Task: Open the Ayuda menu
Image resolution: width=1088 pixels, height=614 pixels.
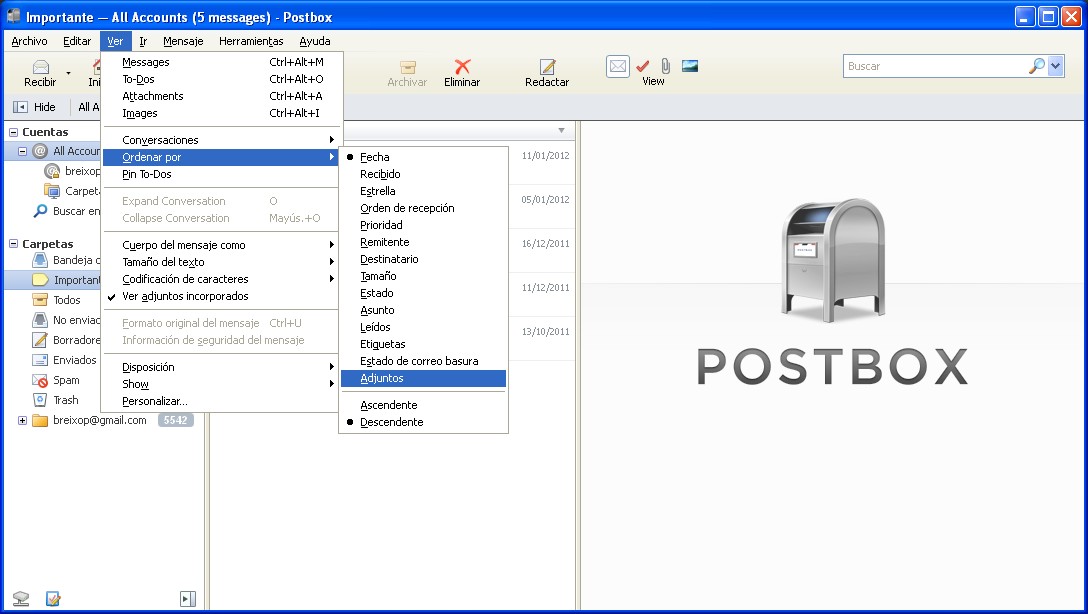Action: (315, 41)
